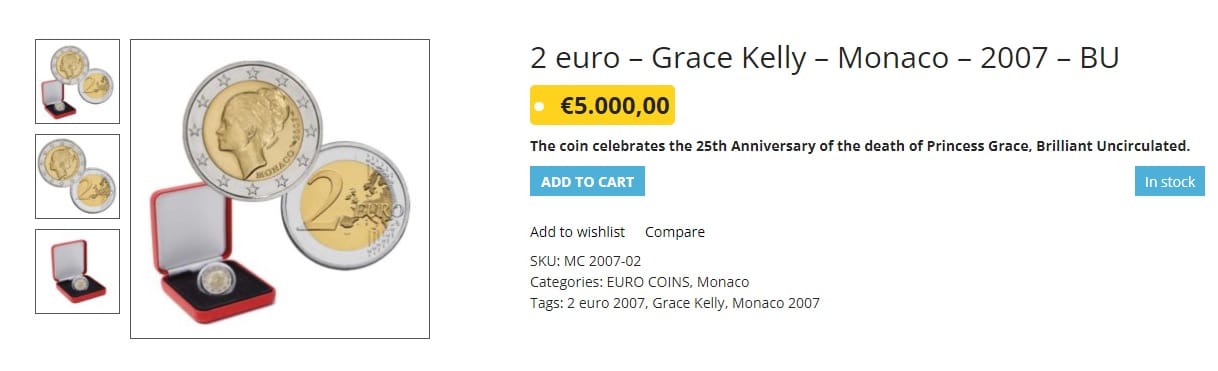1218x371 pixels.
Task: Click the ADD TO CART button
Action: [x=587, y=181]
